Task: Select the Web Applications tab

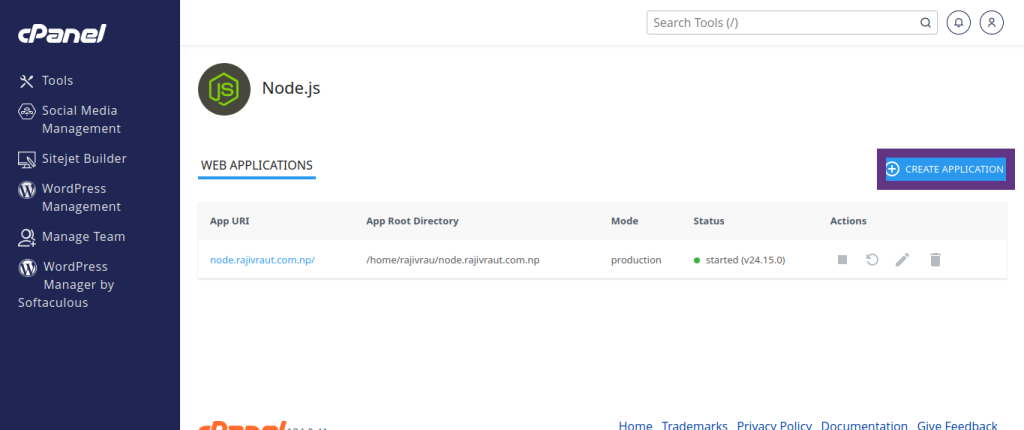Action: (257, 166)
